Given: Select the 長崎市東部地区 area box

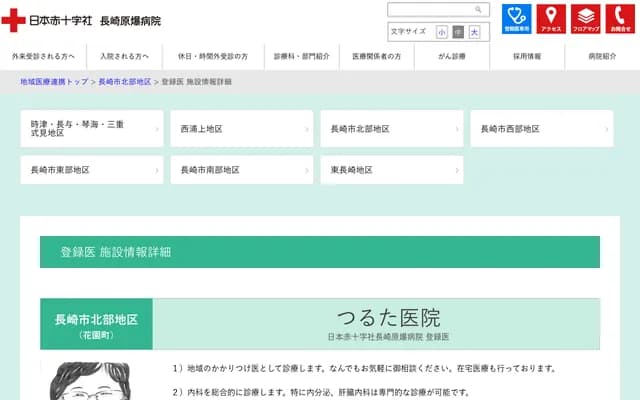Looking at the screenshot, I should [x=91, y=170].
